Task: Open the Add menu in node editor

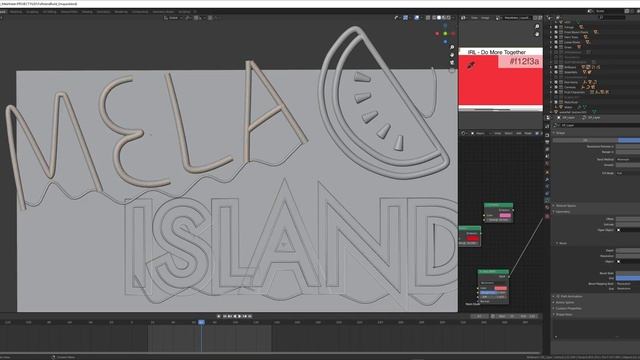Action: (519, 133)
